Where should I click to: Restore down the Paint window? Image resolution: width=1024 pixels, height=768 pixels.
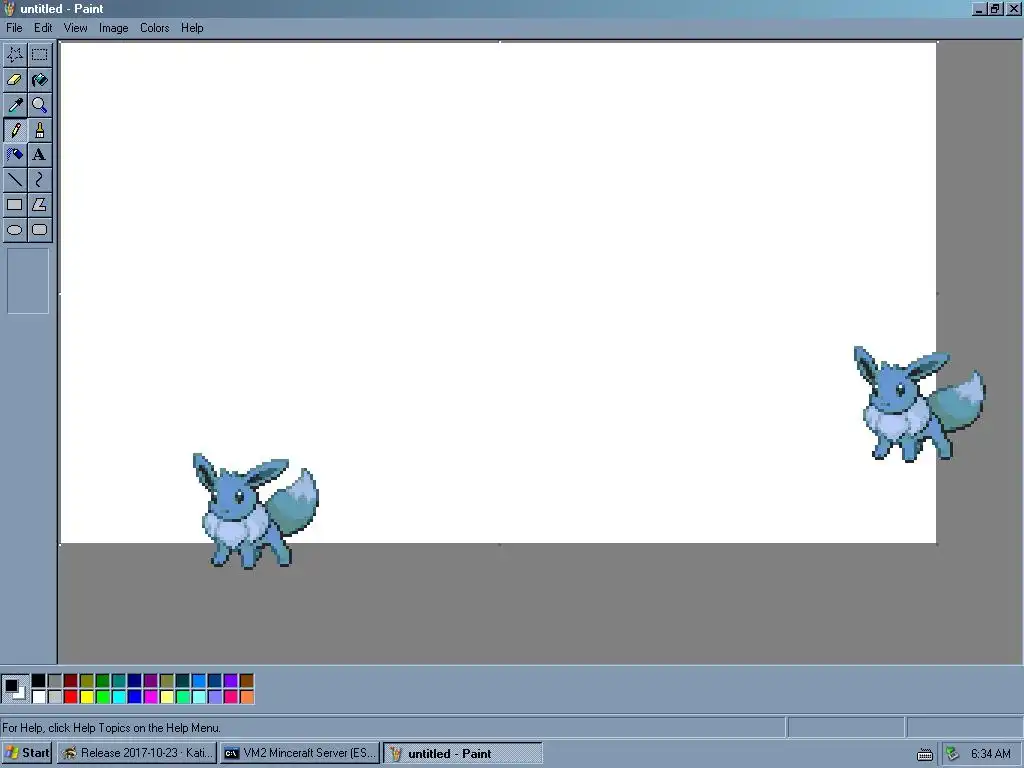tap(995, 8)
